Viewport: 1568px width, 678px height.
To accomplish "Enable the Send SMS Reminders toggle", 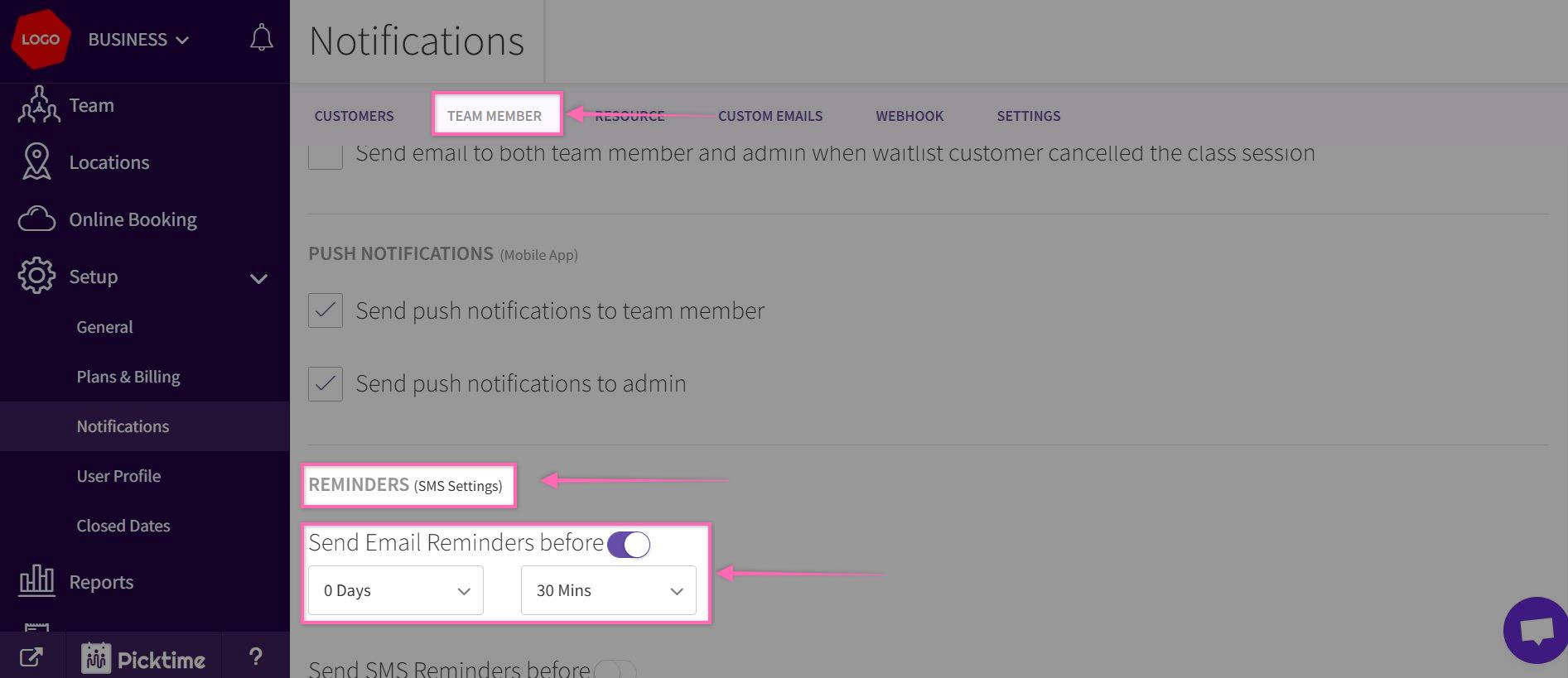I will tap(615, 669).
